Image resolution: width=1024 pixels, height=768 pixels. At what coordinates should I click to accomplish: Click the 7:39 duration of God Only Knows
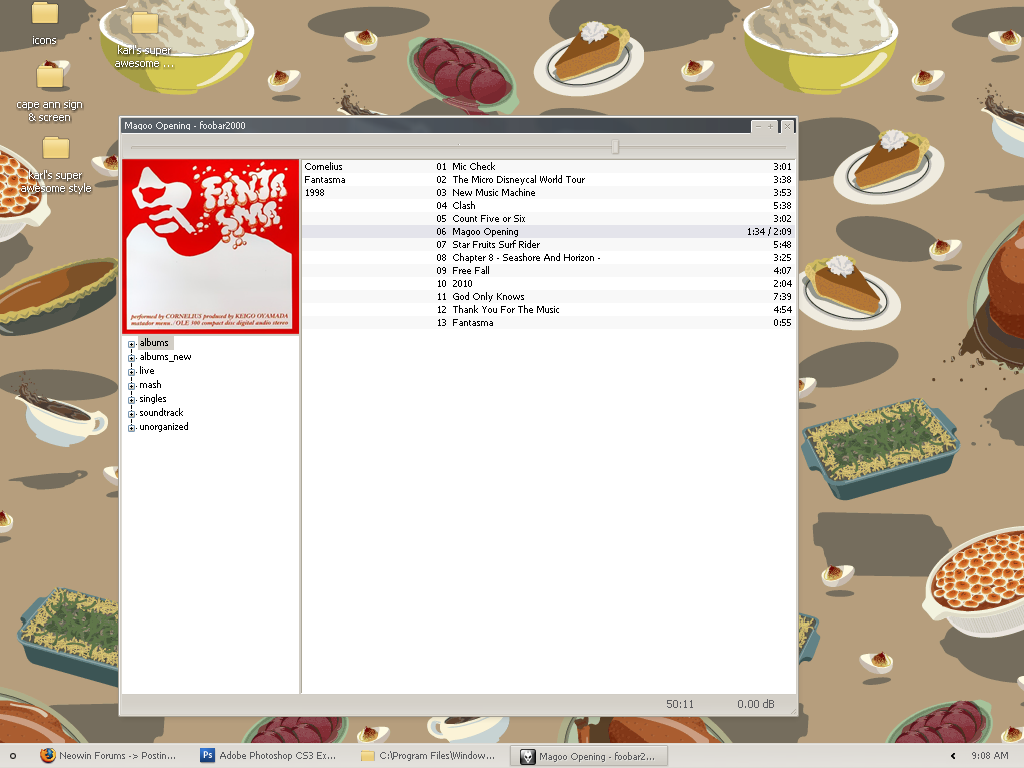tap(782, 297)
